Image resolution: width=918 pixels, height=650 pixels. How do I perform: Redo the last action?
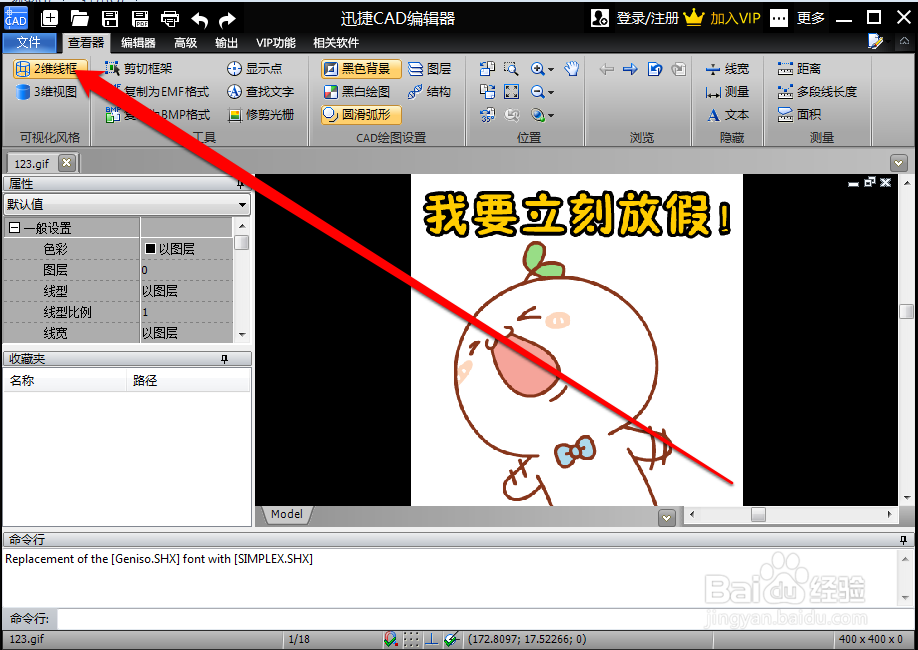tap(227, 20)
